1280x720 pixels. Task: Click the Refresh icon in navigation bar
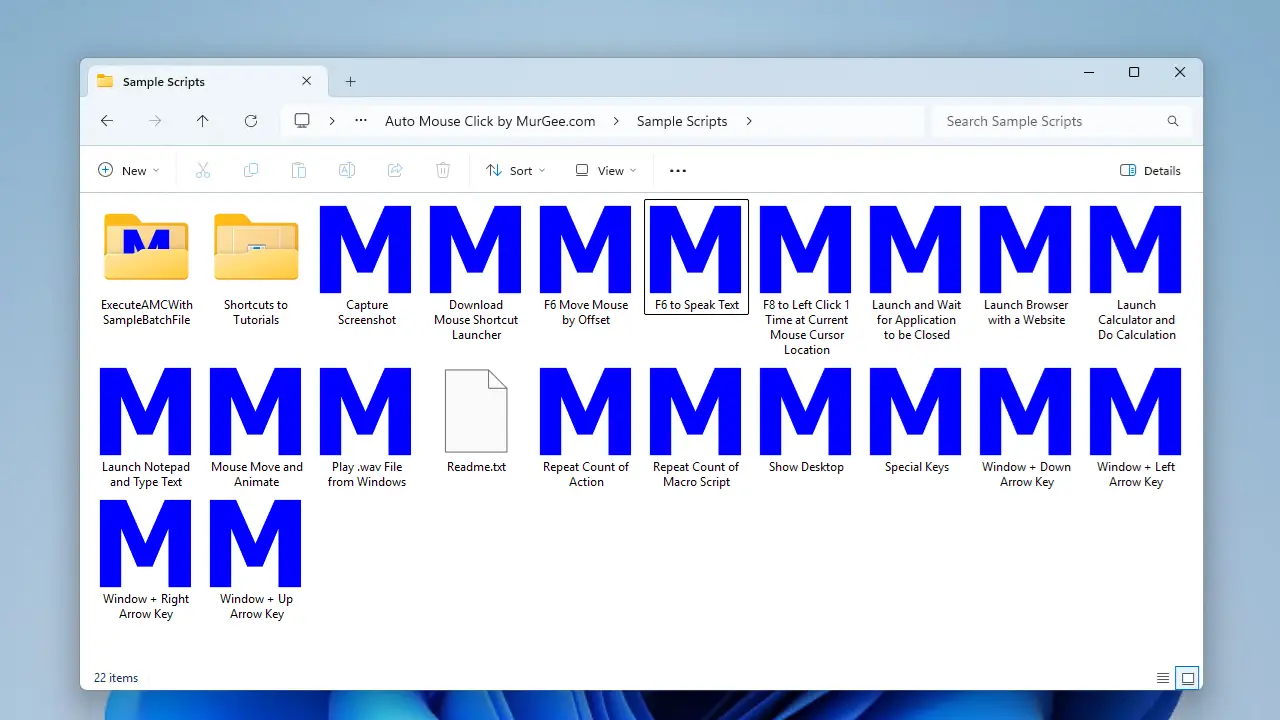(x=251, y=121)
